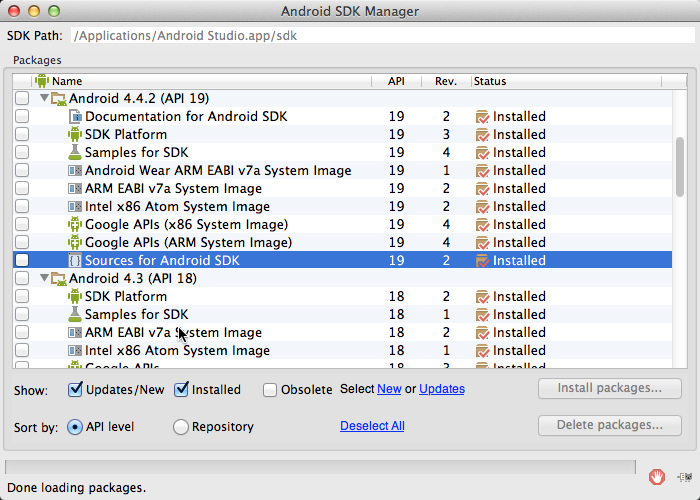Viewport: 700px width, 500px height.
Task: Click the red stop hand icon in status bar
Action: [x=657, y=477]
